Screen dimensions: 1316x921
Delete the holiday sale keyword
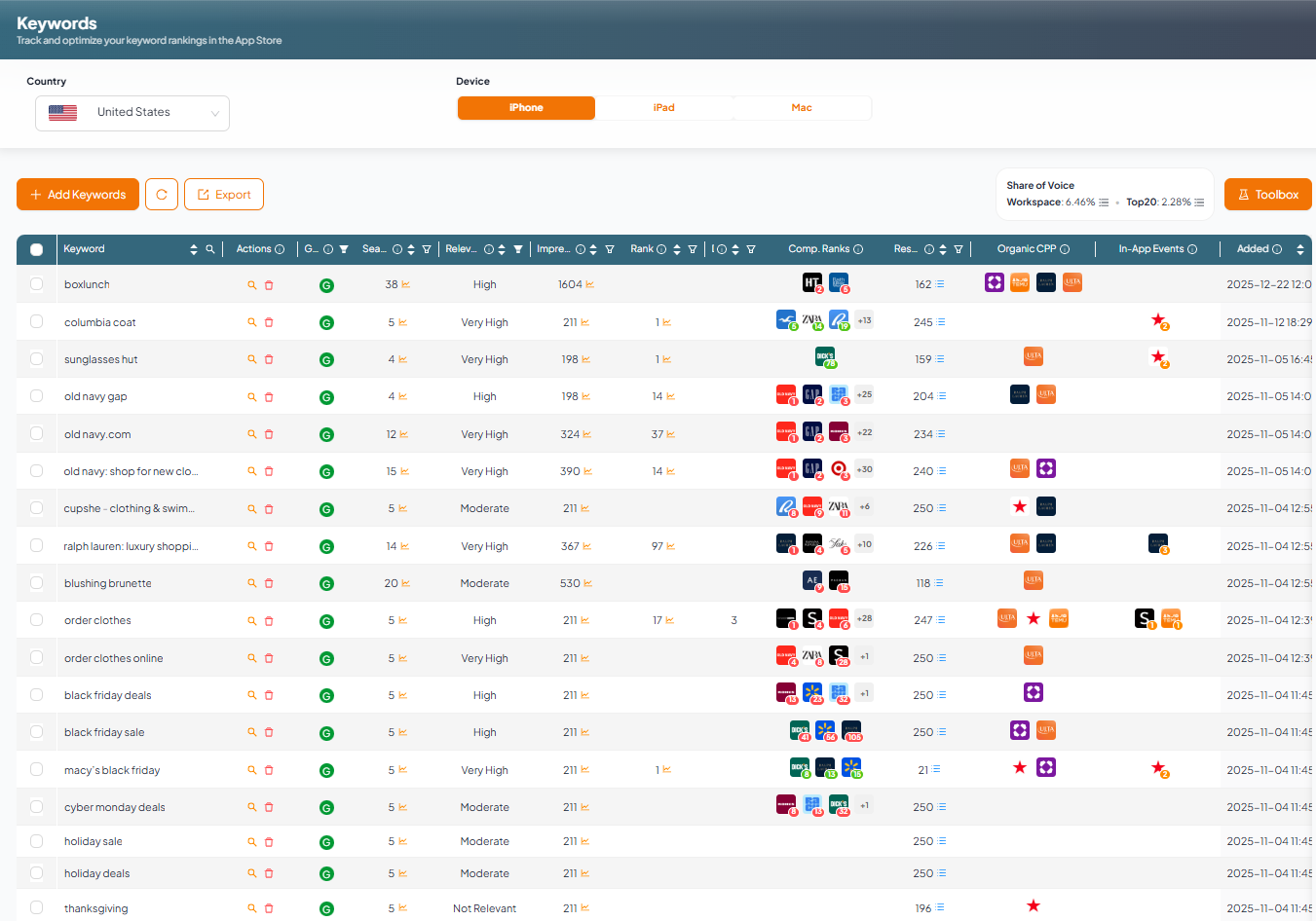point(269,842)
